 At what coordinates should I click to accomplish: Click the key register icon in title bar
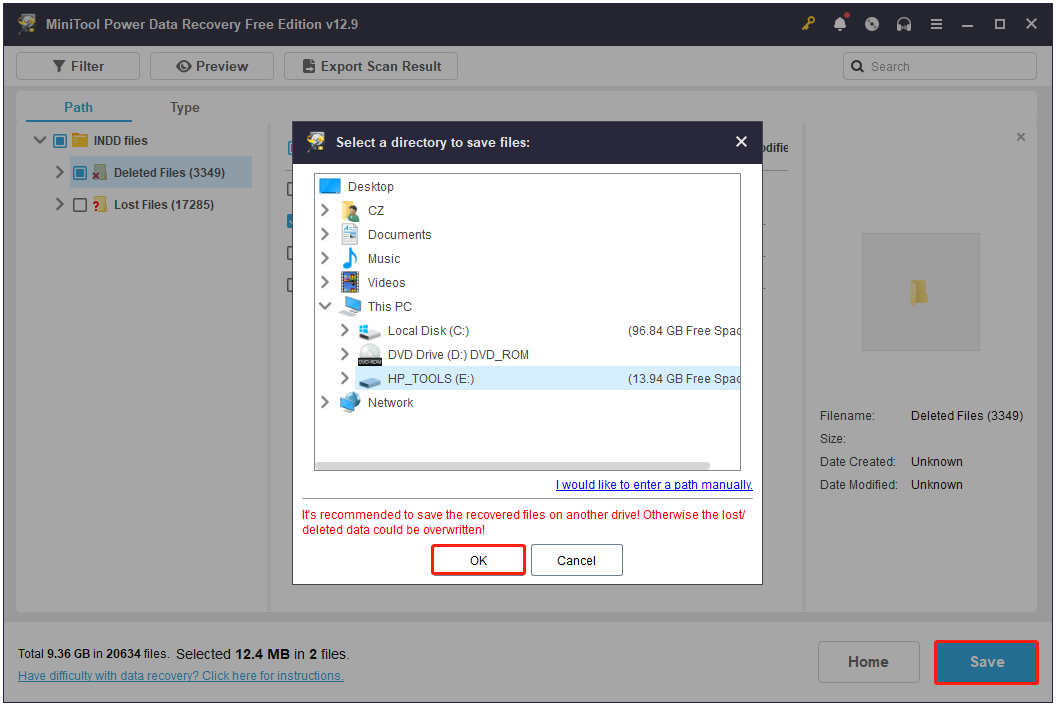(808, 24)
